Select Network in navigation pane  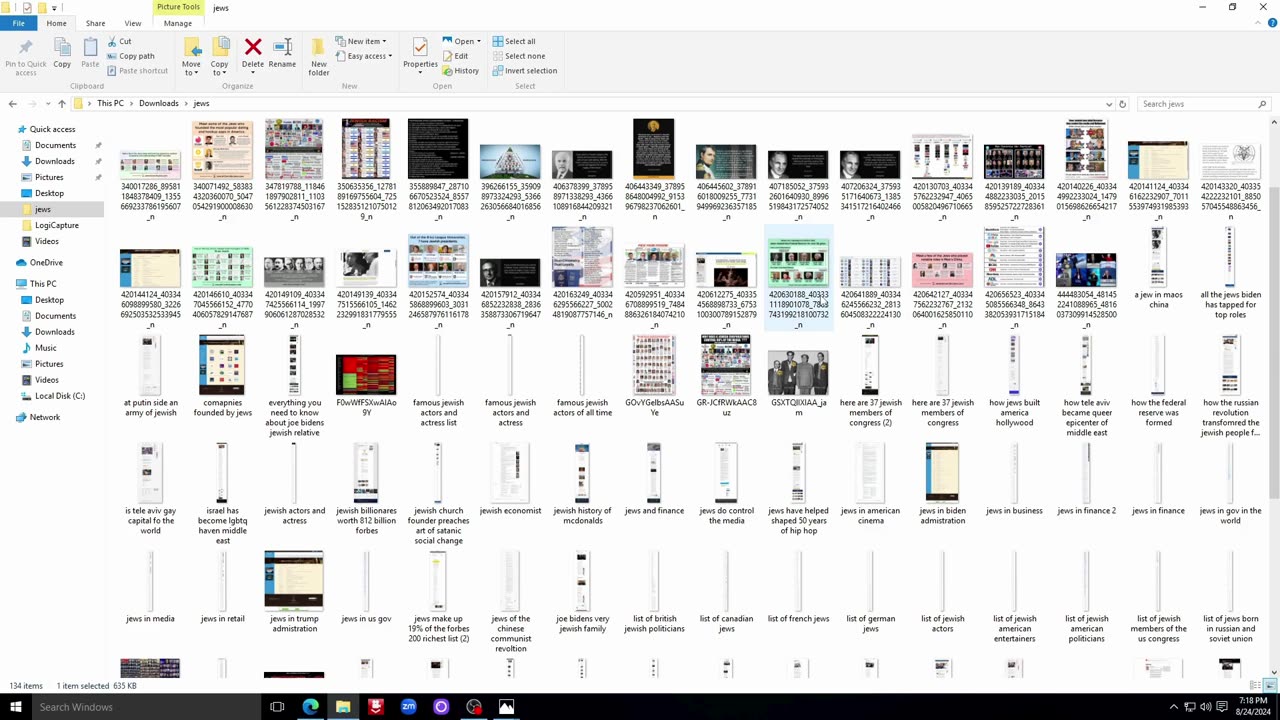45,417
